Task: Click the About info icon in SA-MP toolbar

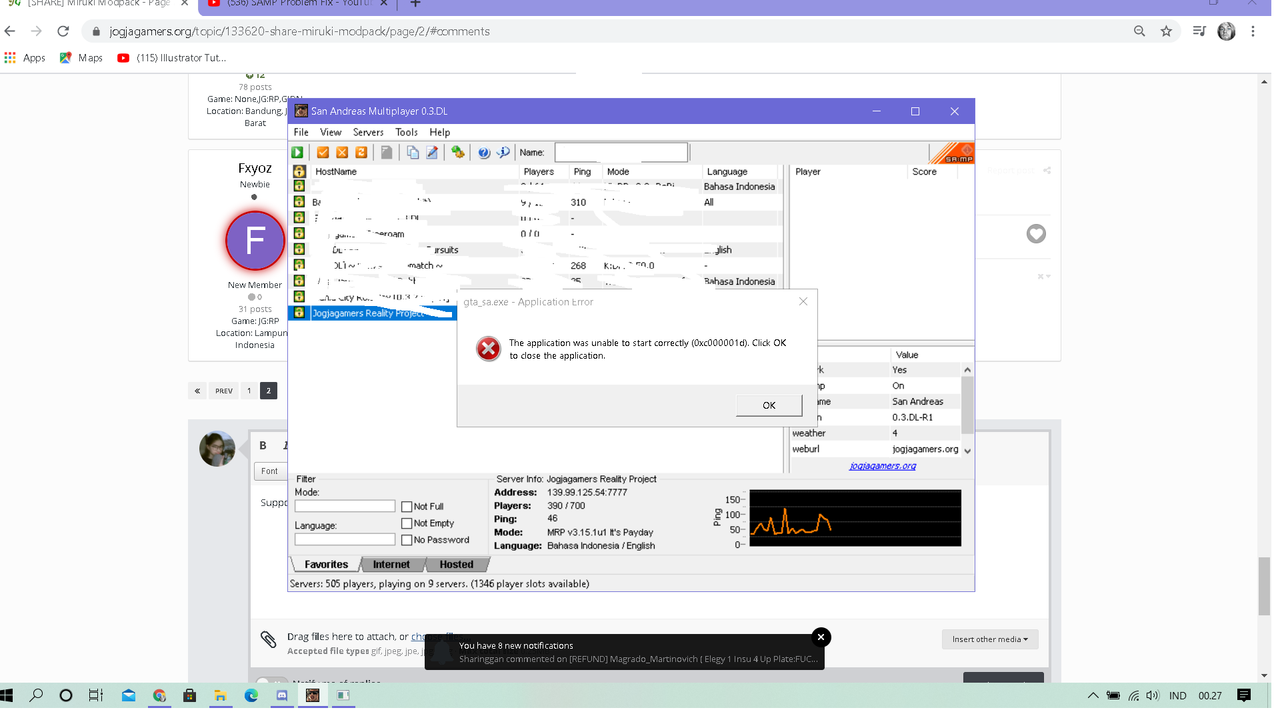Action: point(503,152)
